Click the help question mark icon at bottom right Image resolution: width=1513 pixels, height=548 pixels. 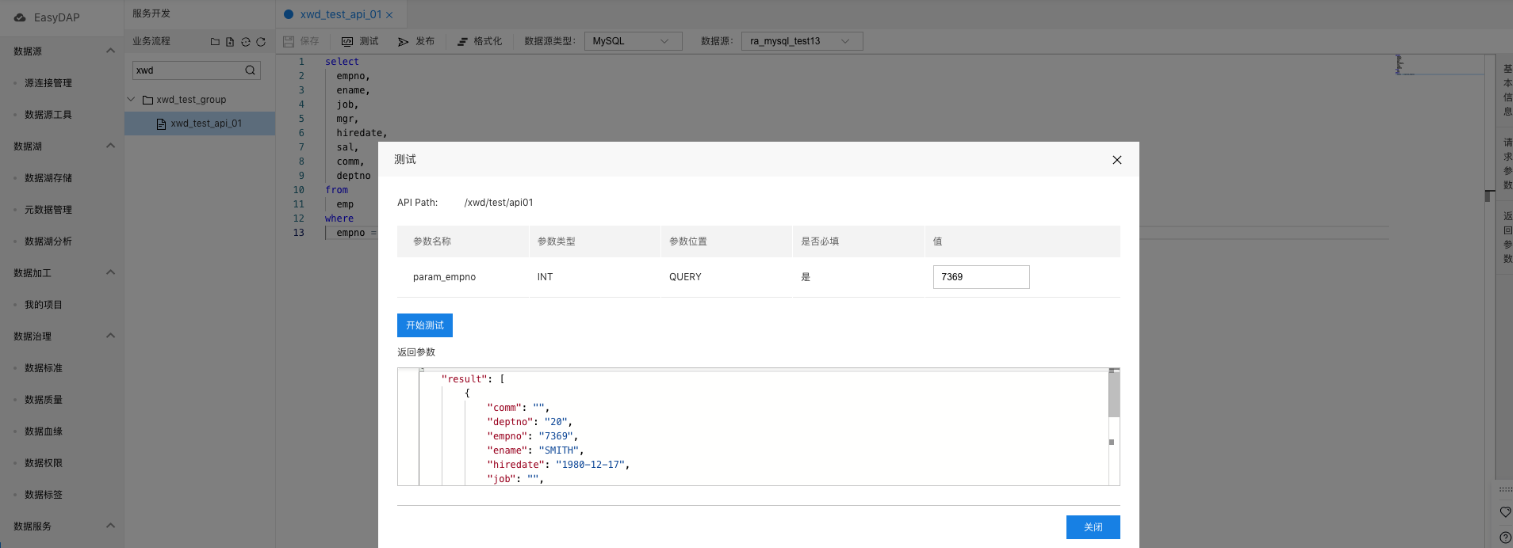coord(1505,537)
